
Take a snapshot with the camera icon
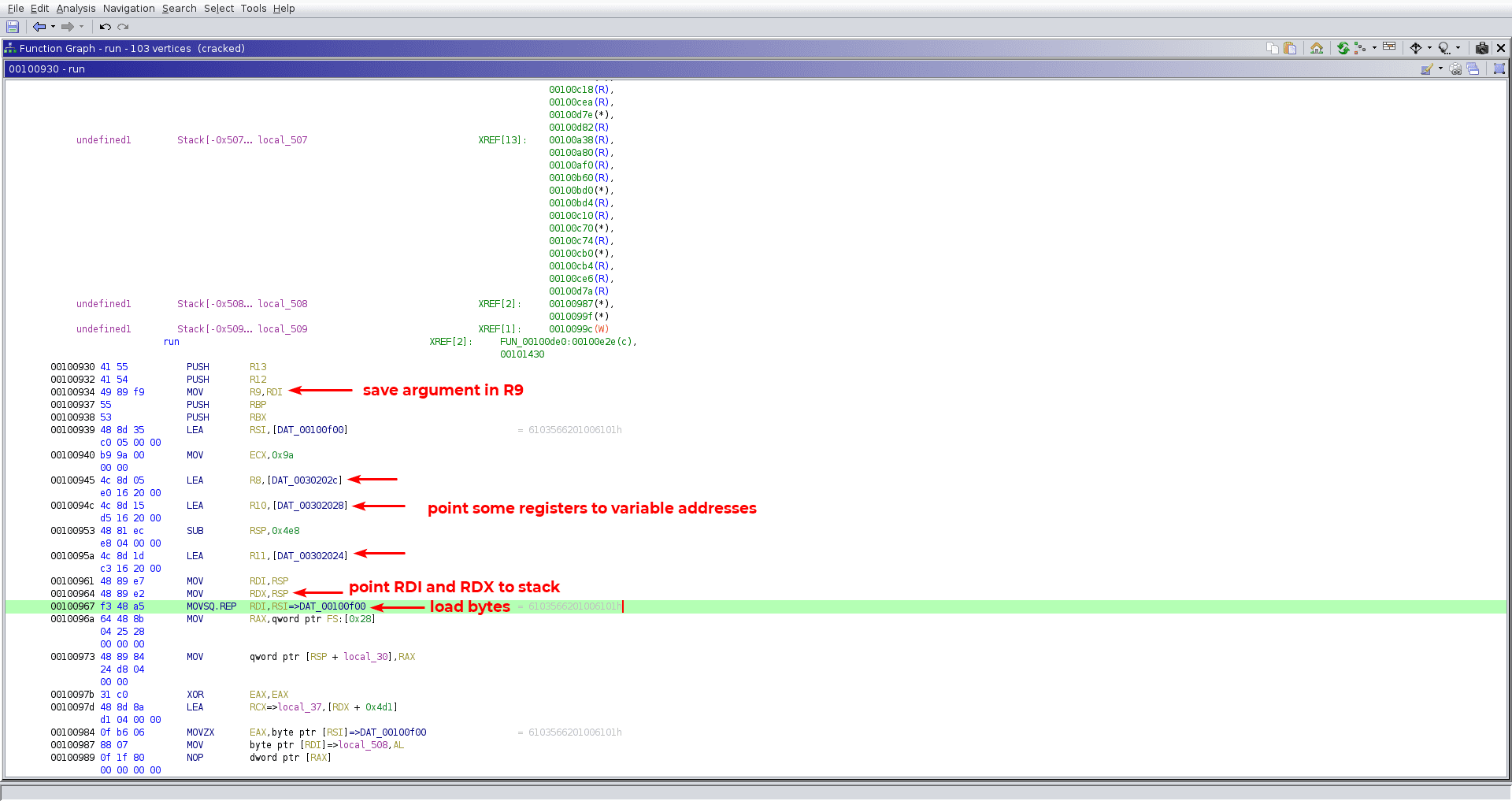click(1481, 48)
